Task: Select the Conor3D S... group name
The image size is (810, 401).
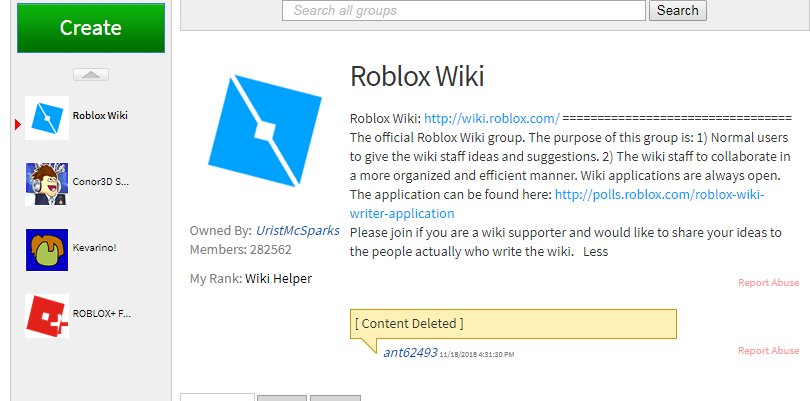Action: pos(101,181)
